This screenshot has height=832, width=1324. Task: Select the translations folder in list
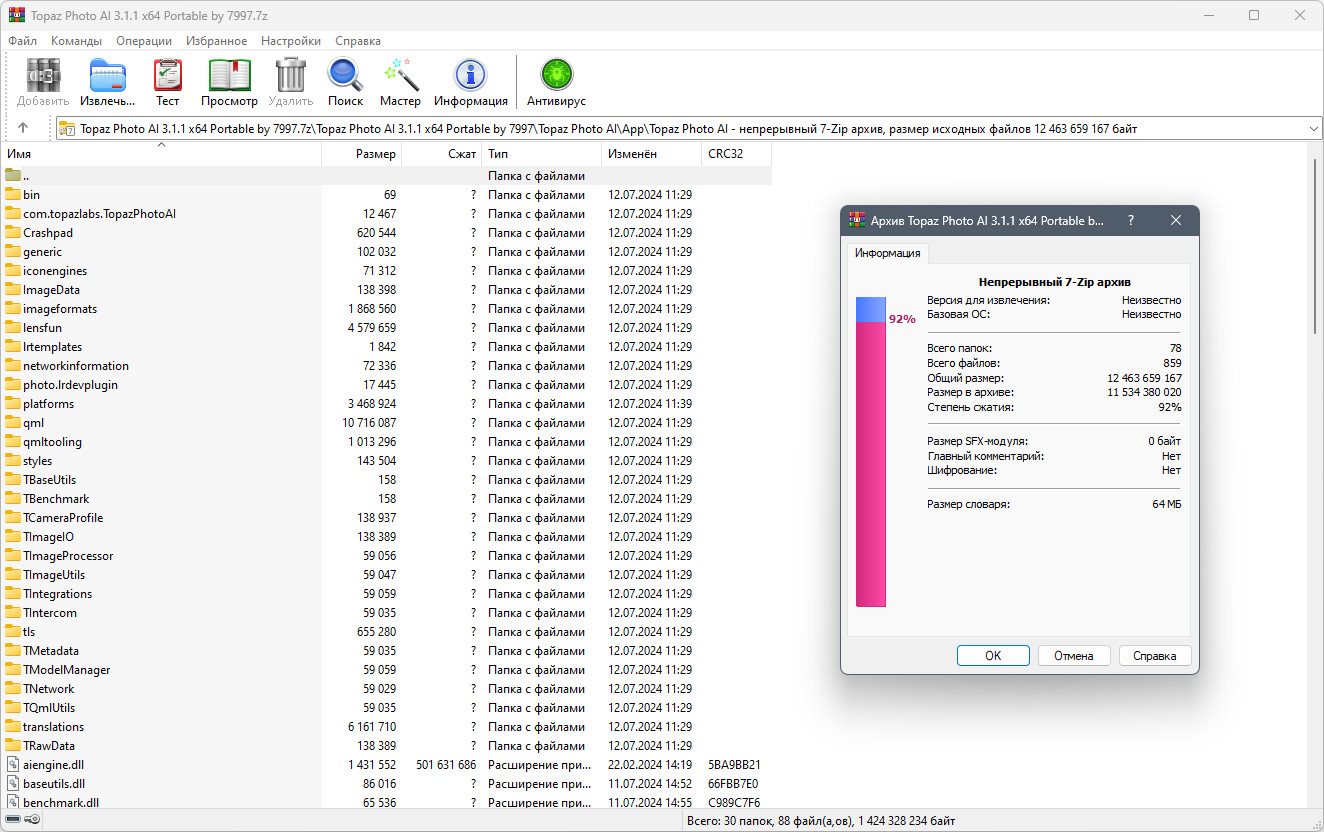[x=54, y=727]
